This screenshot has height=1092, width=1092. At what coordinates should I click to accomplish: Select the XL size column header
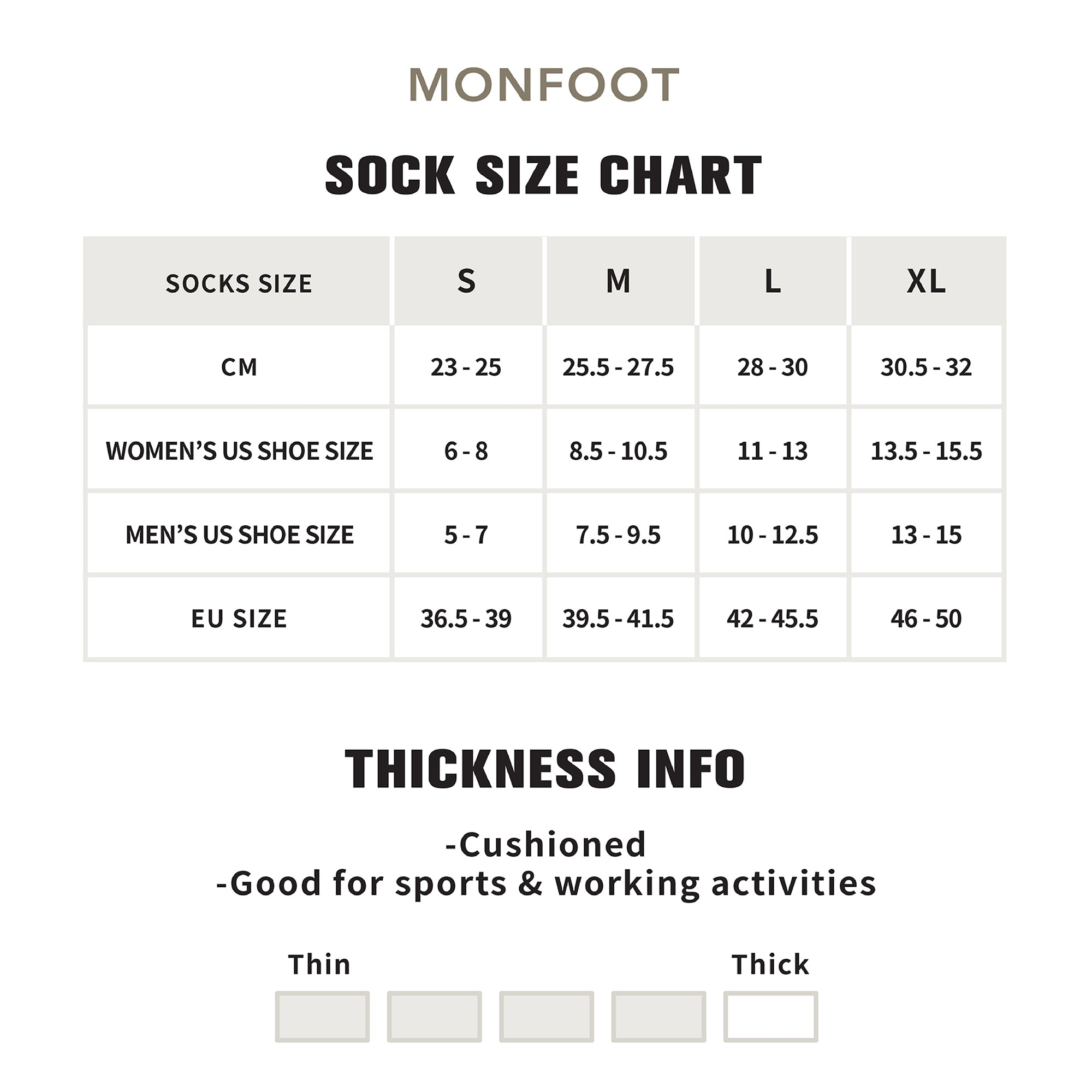point(926,281)
